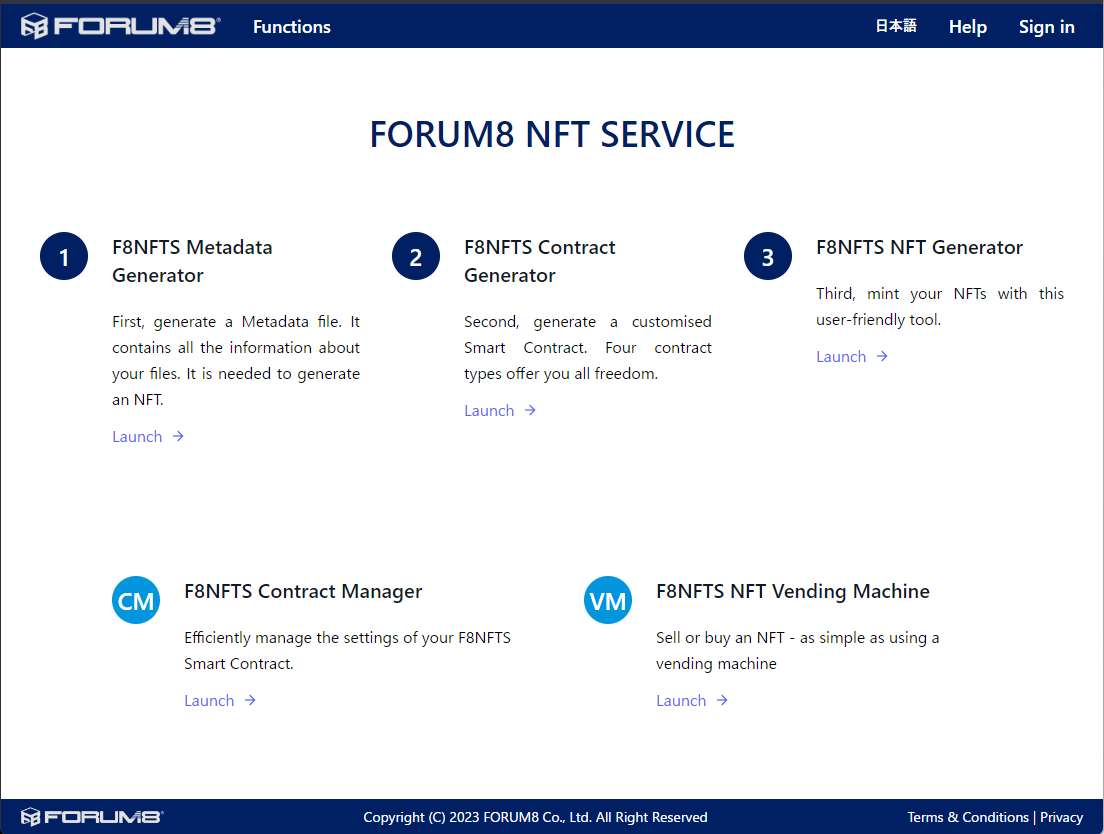
Task: Click the F8NFTS NFT Generator heading
Action: point(919,247)
